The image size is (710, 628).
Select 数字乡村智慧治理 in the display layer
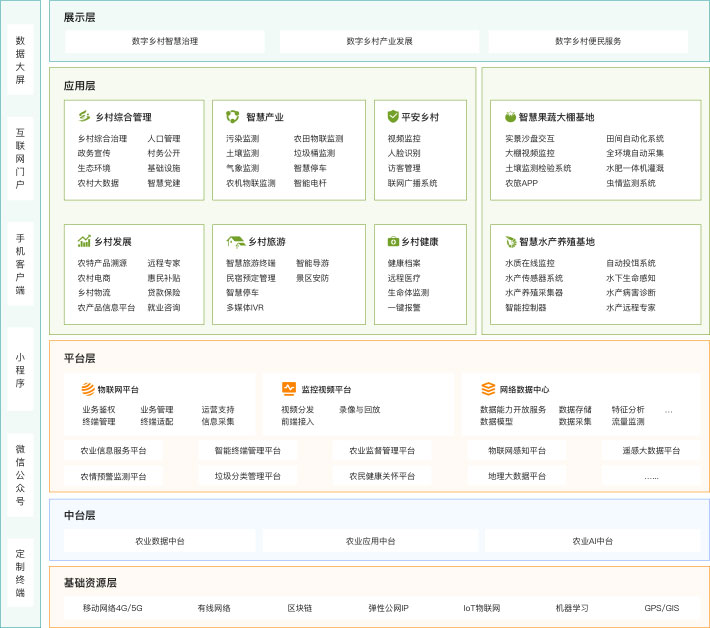point(165,41)
